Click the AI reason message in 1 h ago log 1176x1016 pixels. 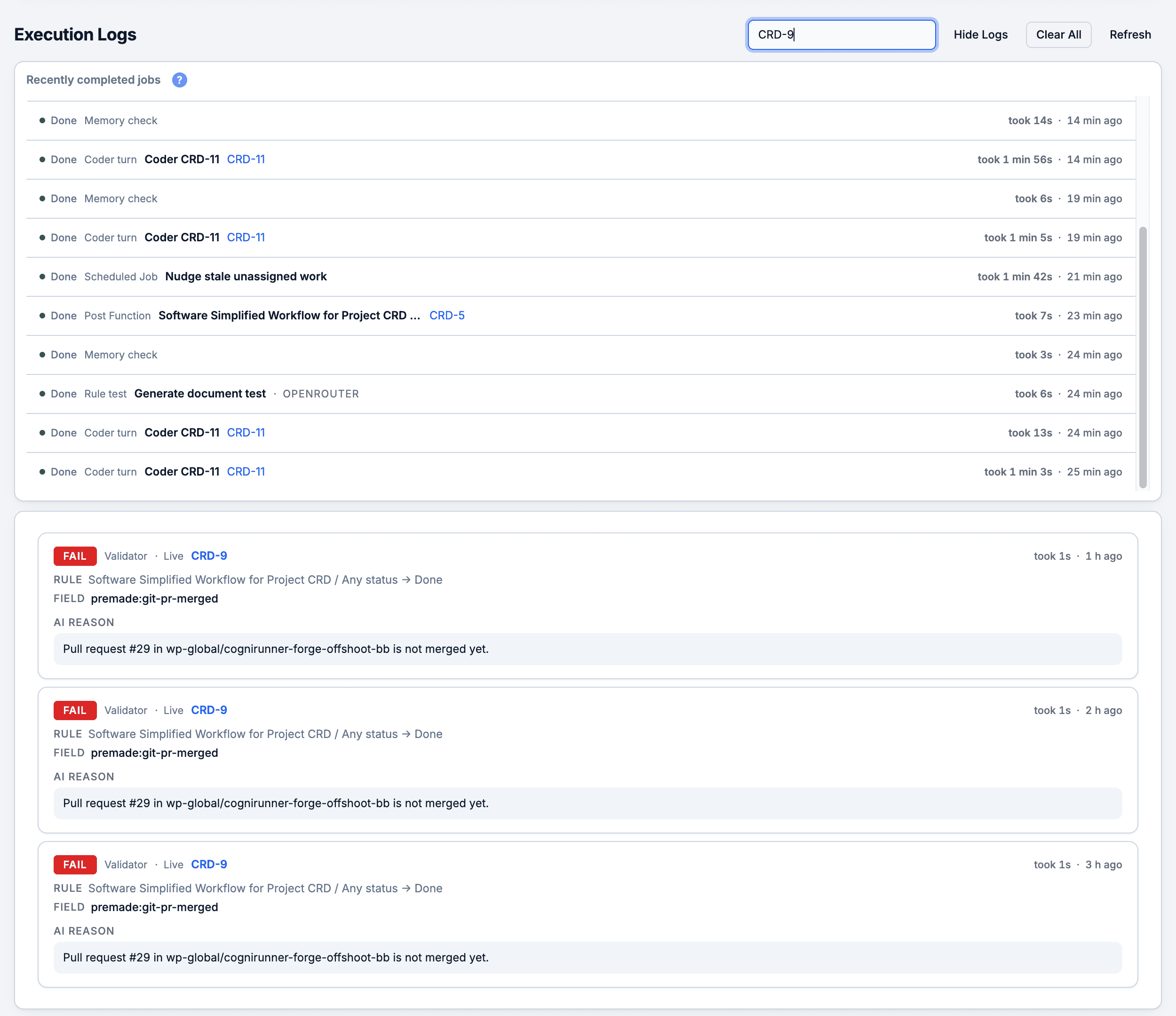coord(588,649)
